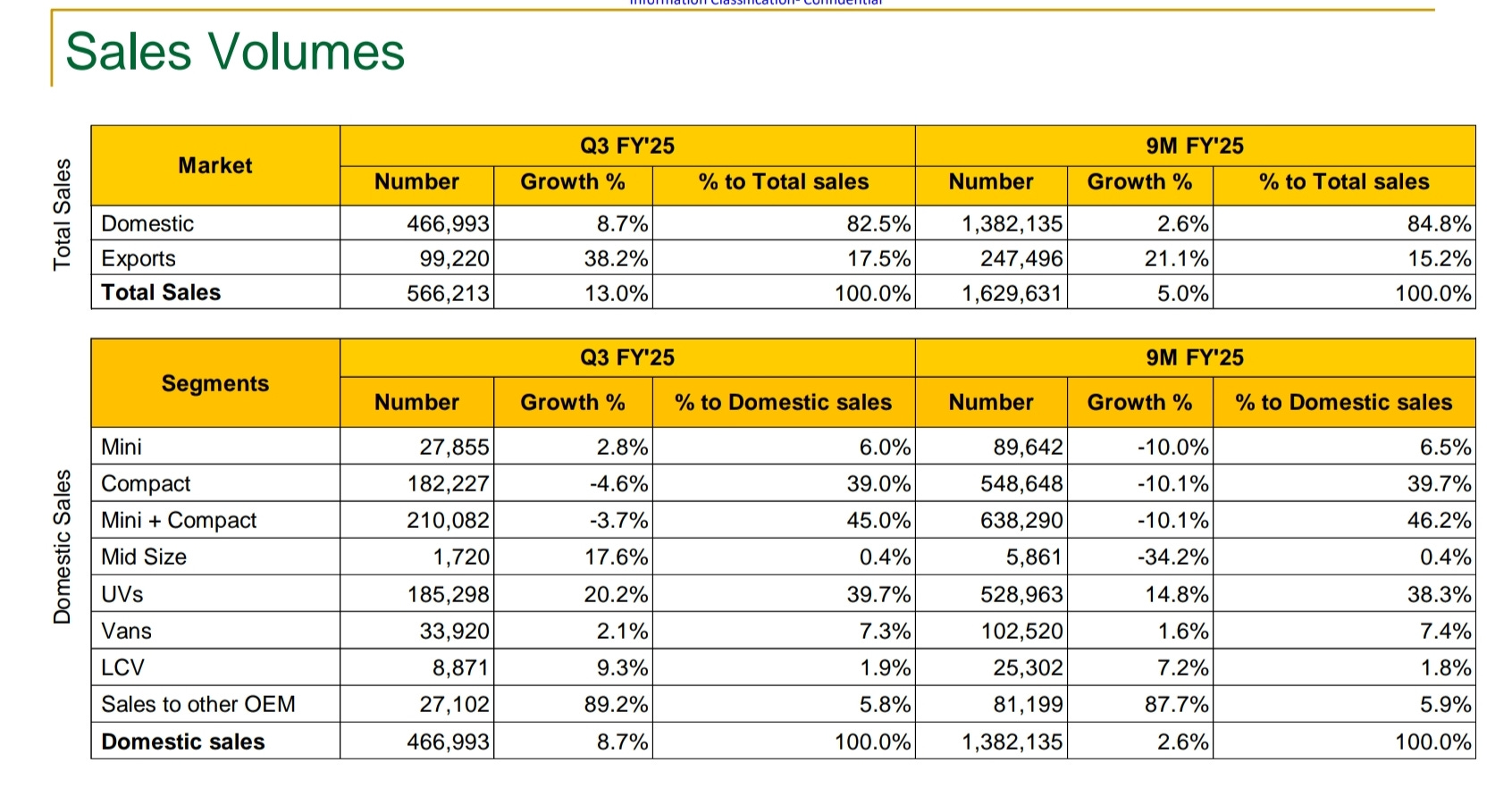Click the Total Sales growth 13.0%
The width and height of the screenshot is (1512, 788).
click(x=617, y=293)
